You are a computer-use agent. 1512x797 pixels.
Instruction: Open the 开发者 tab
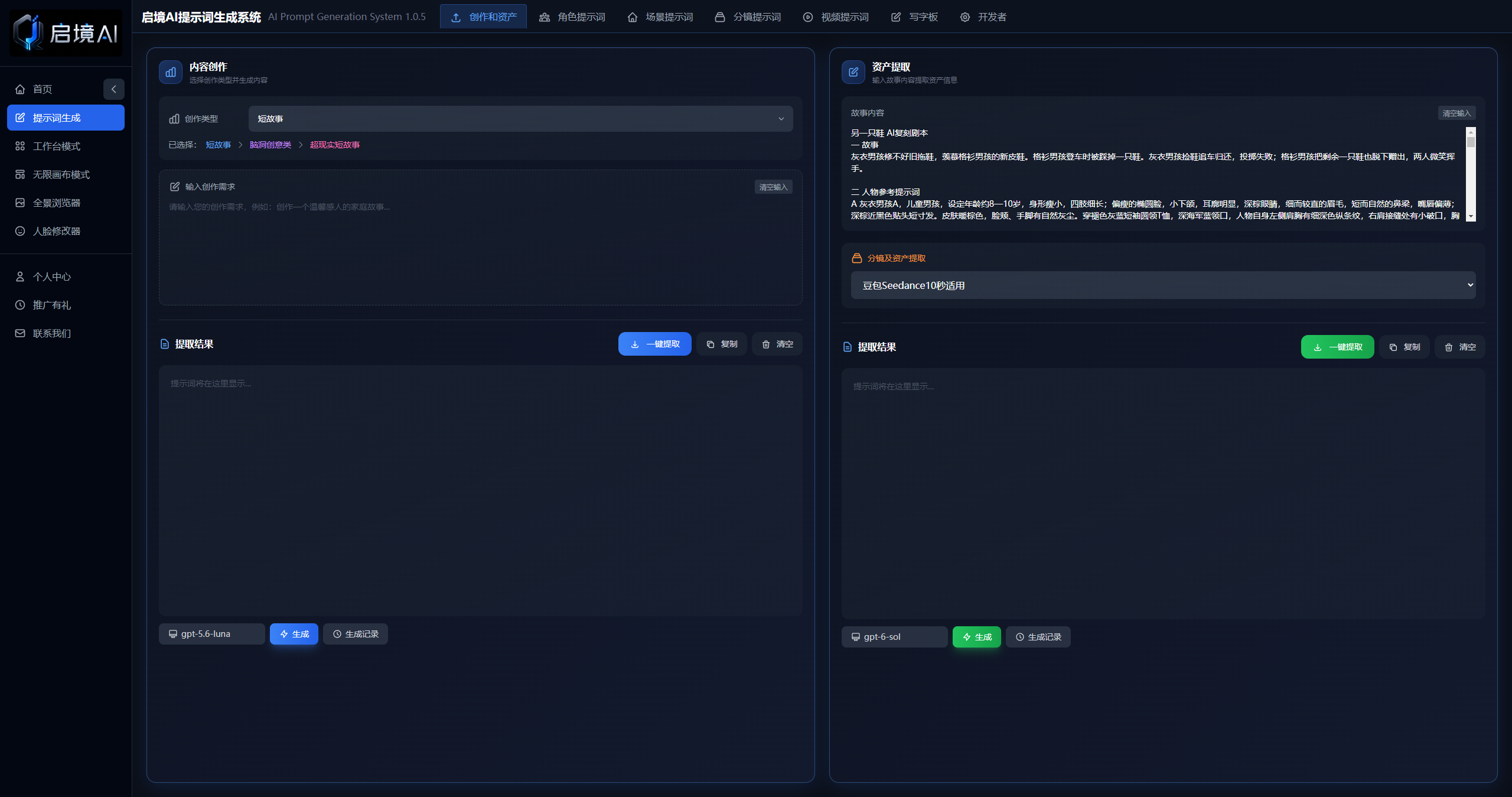[x=983, y=17]
